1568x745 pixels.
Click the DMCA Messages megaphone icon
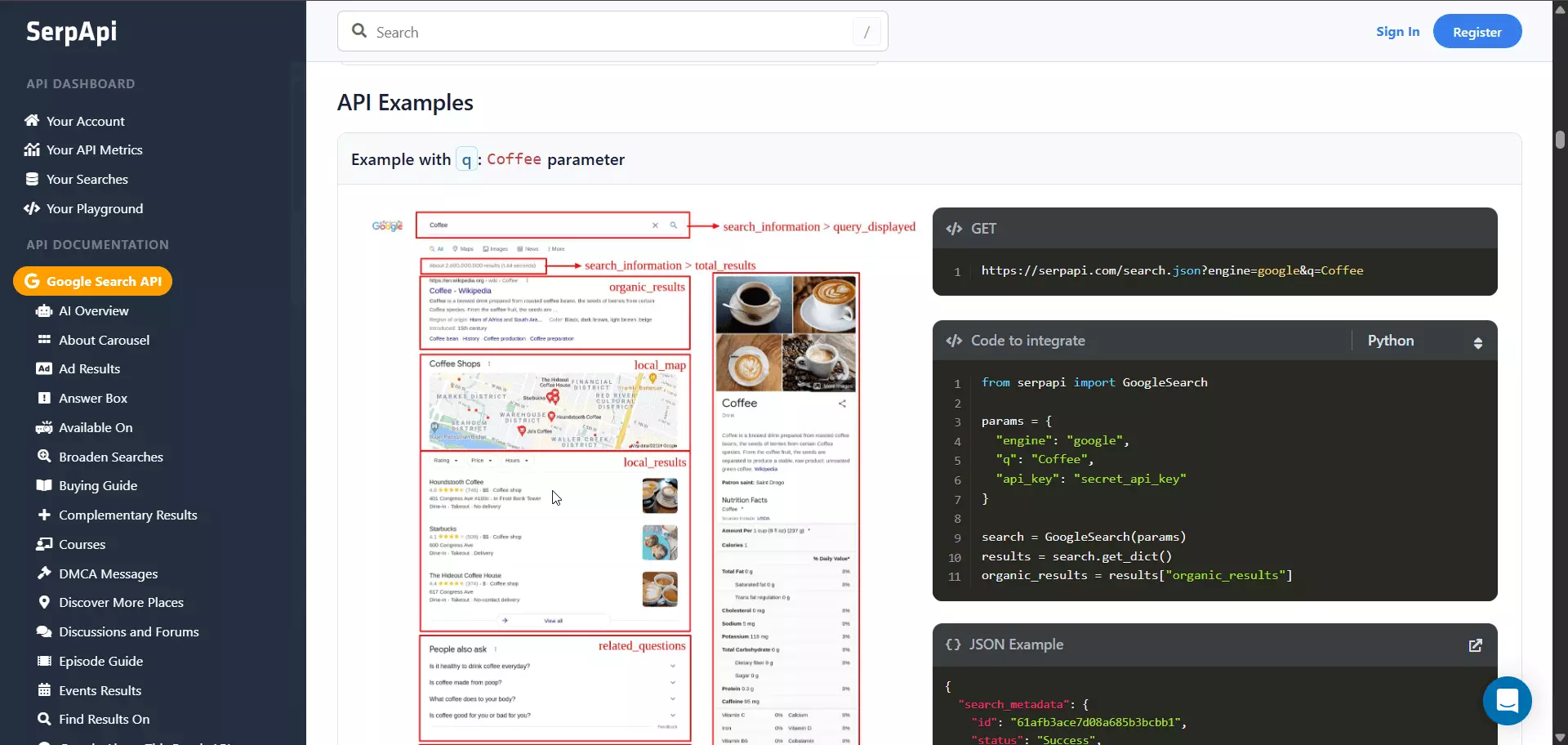[43, 573]
